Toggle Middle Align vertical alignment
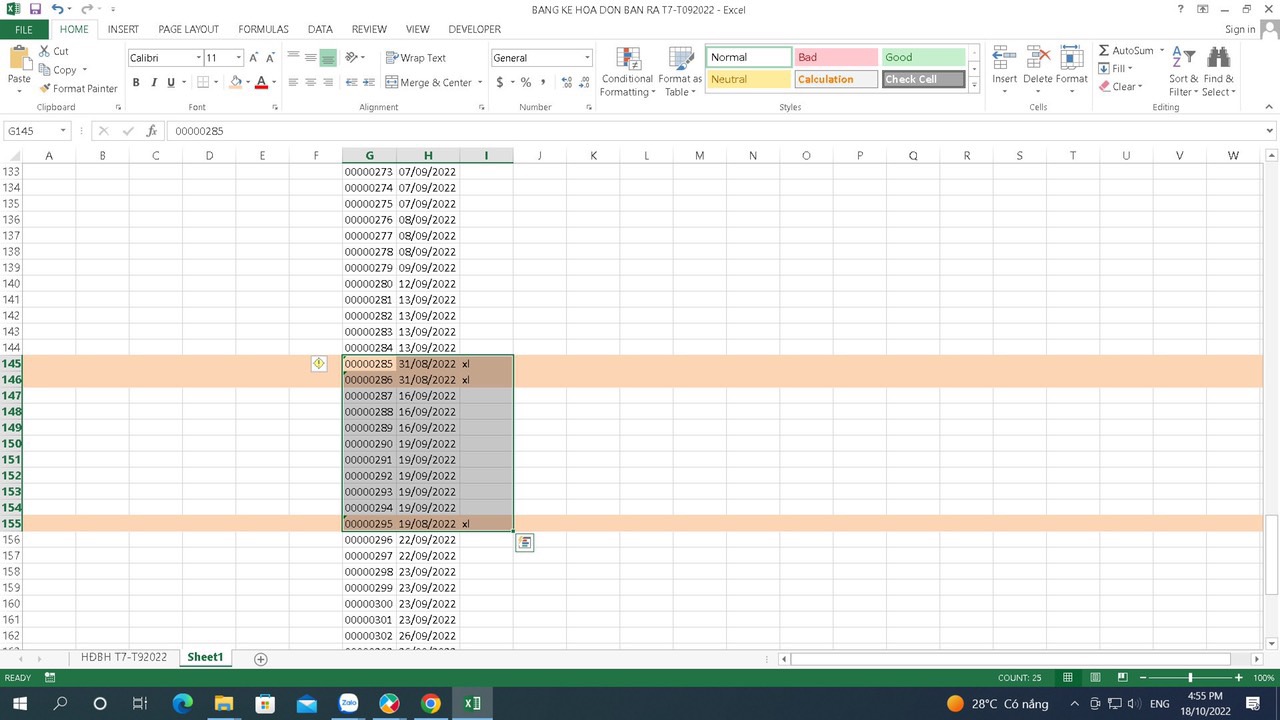The height and width of the screenshot is (720, 1280). (x=310, y=58)
